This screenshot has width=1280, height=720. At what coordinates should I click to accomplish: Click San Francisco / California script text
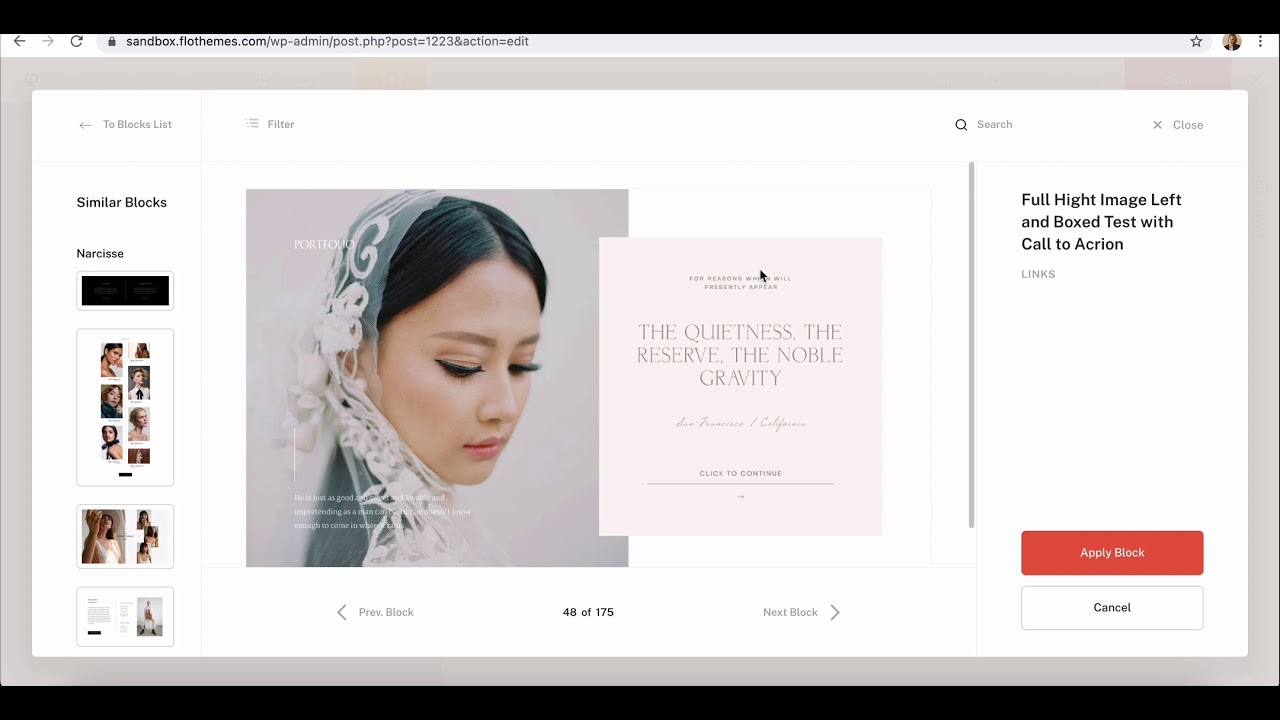tap(740, 424)
